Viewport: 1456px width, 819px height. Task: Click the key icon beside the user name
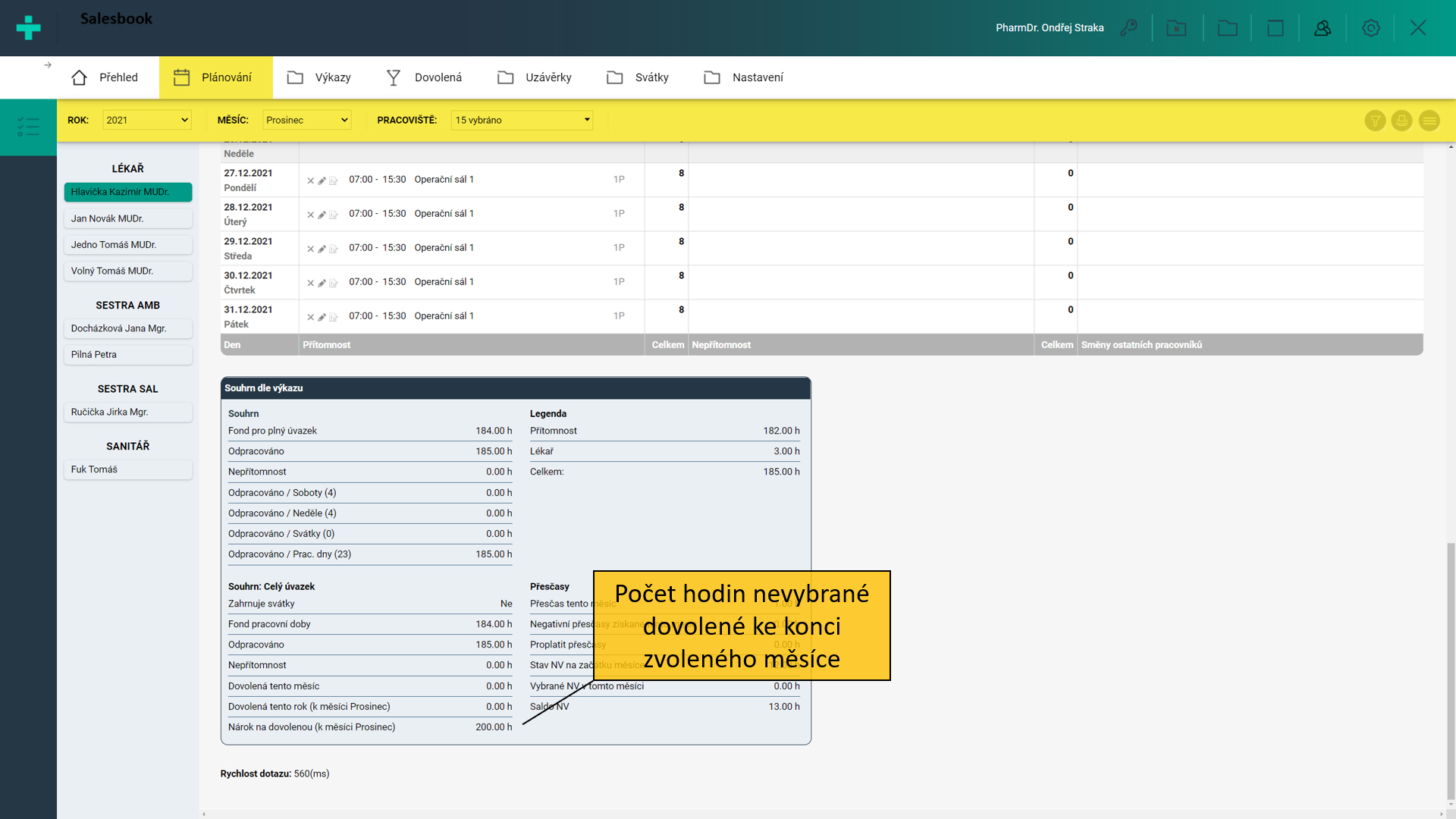click(1129, 28)
